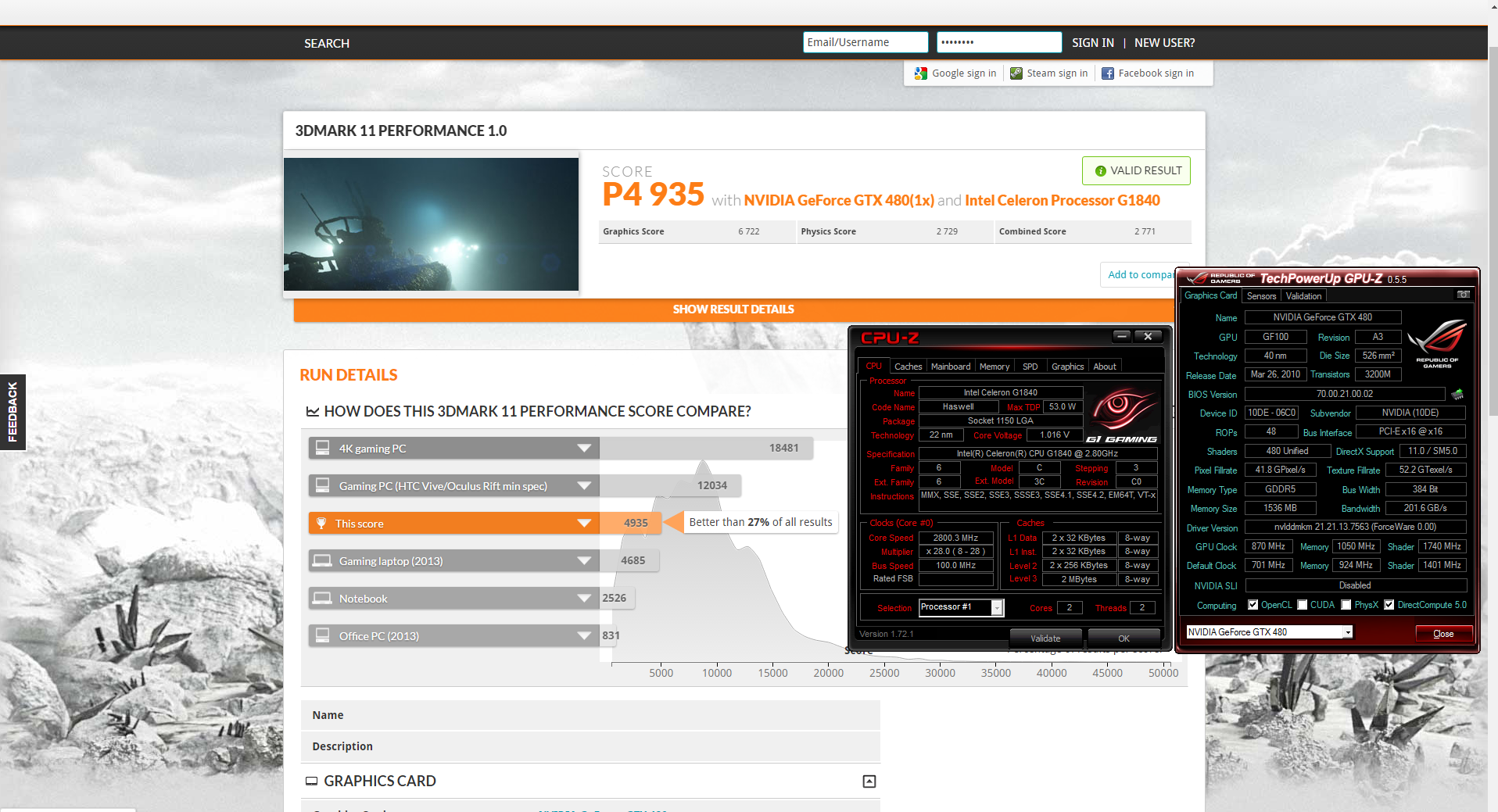This screenshot has height=812, width=1498.
Task: Switch to the Mainboard tab in CPU-Z
Action: [951, 367]
